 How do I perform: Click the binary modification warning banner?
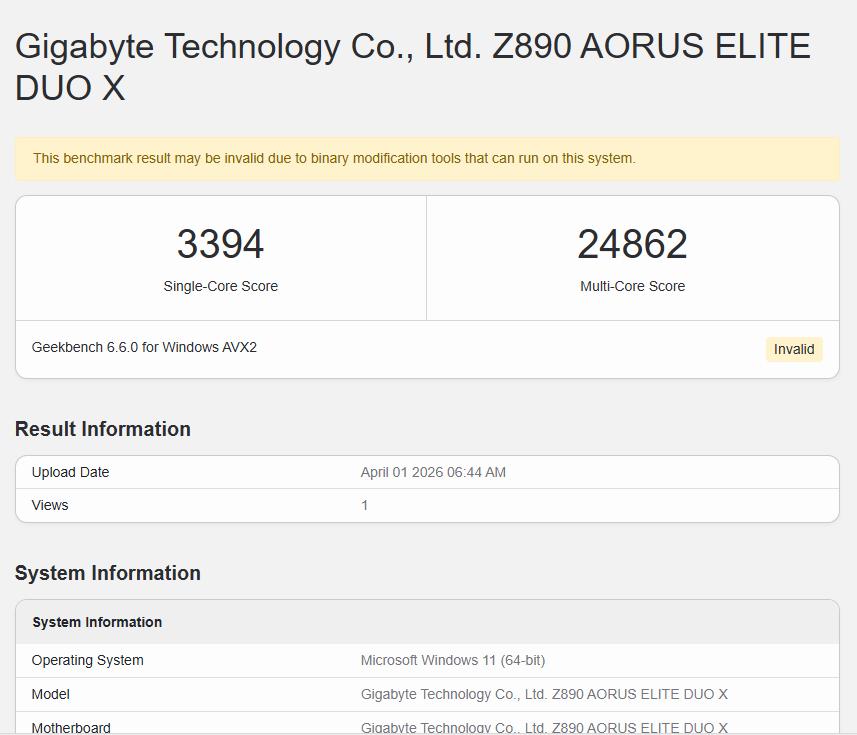(x=334, y=158)
